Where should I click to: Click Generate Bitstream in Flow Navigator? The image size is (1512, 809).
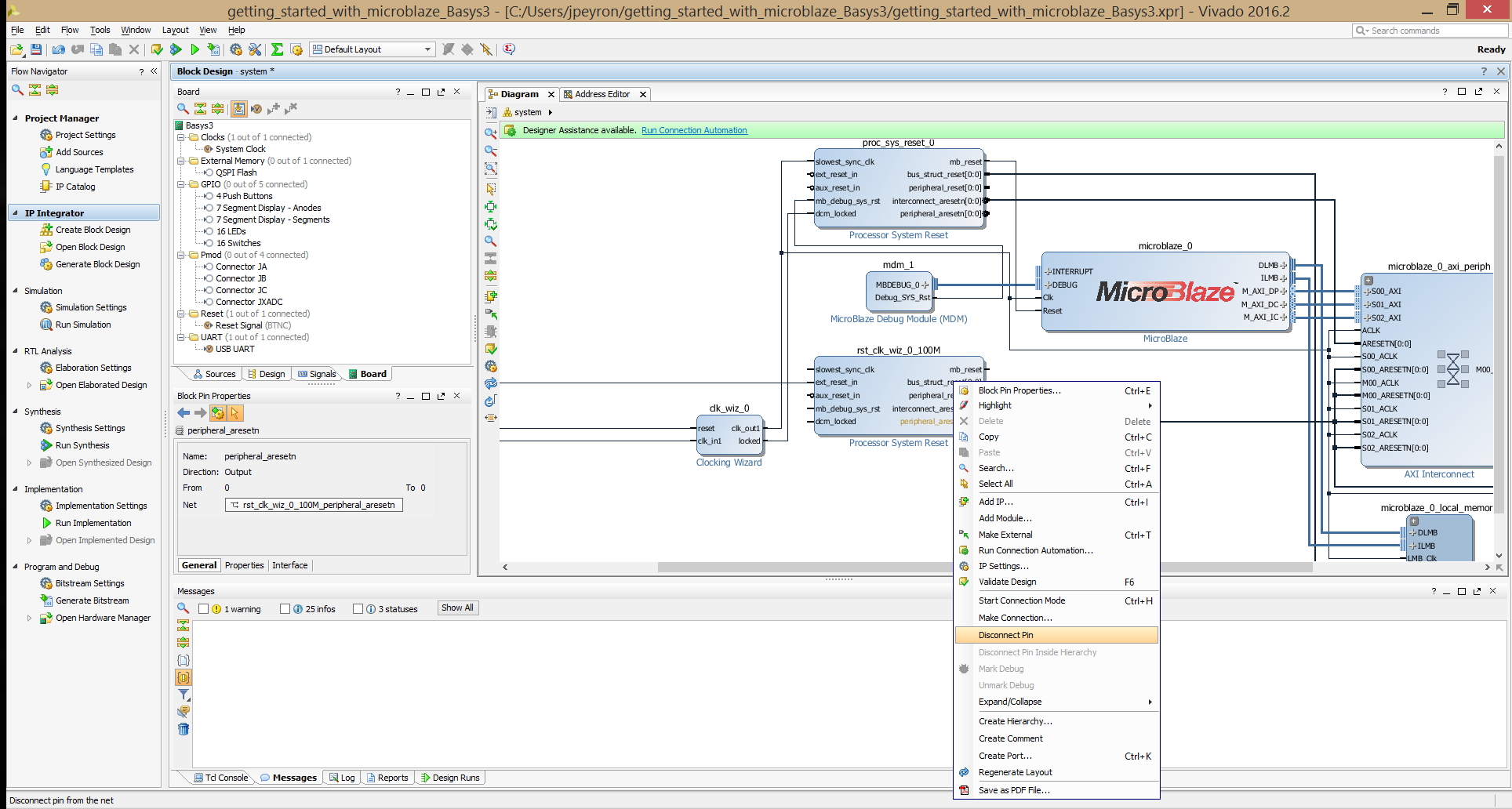(92, 600)
